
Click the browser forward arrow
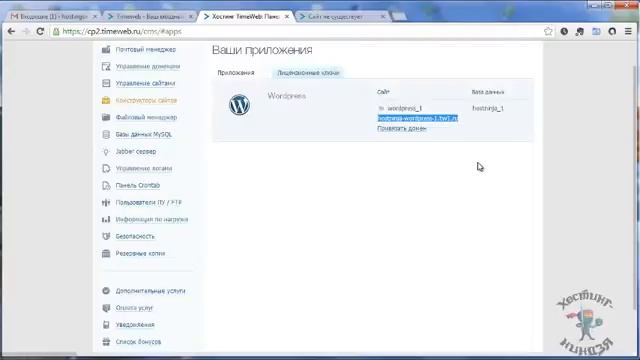pos(26,31)
